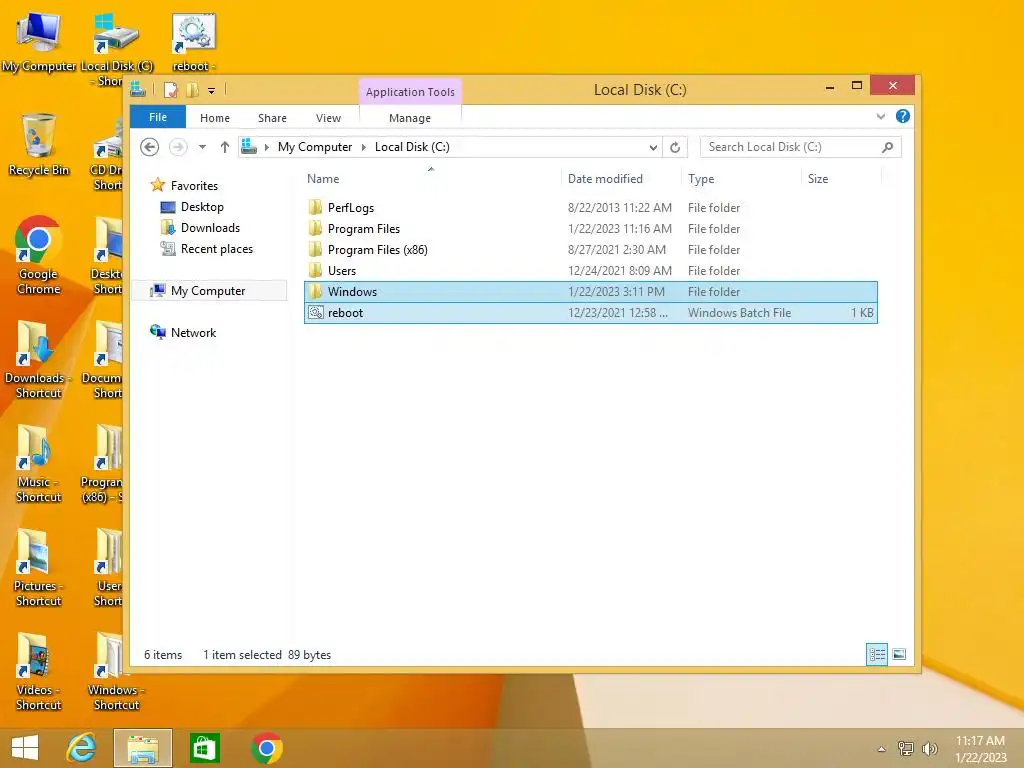Select Favorites in the navigation pane
The width and height of the screenshot is (1024, 768).
coord(194,185)
